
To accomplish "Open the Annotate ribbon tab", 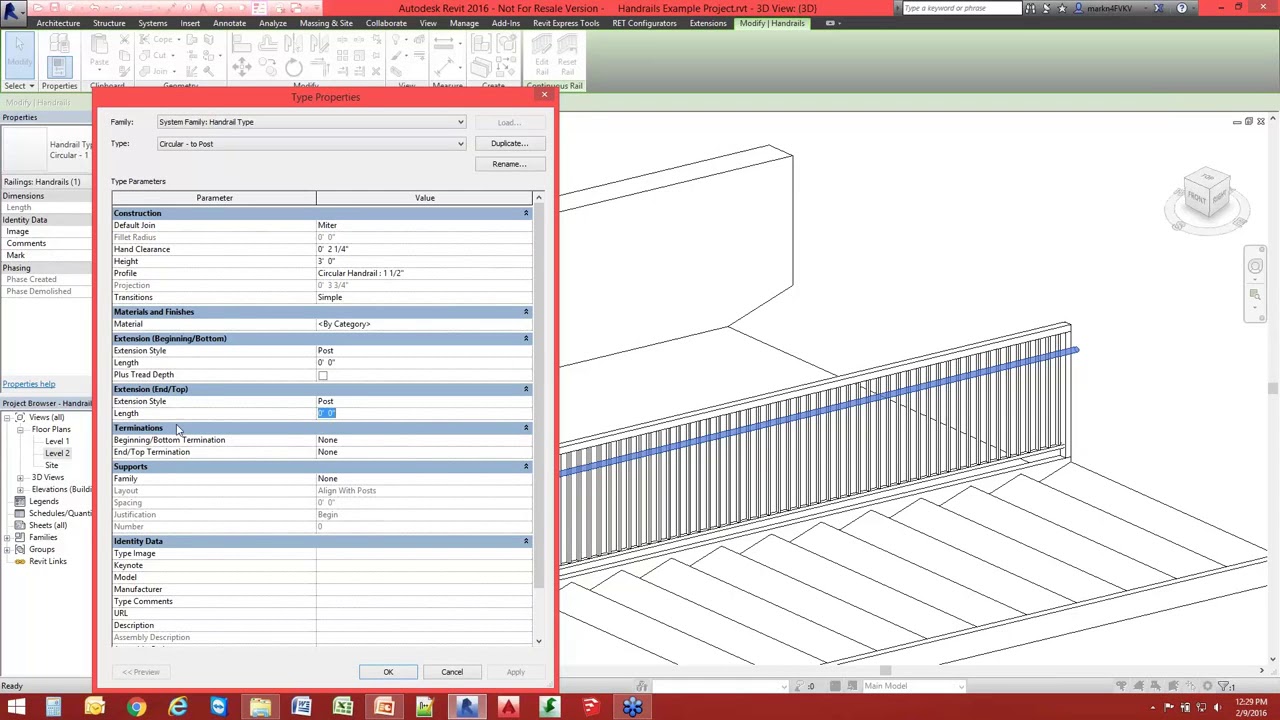I will click(x=229, y=23).
